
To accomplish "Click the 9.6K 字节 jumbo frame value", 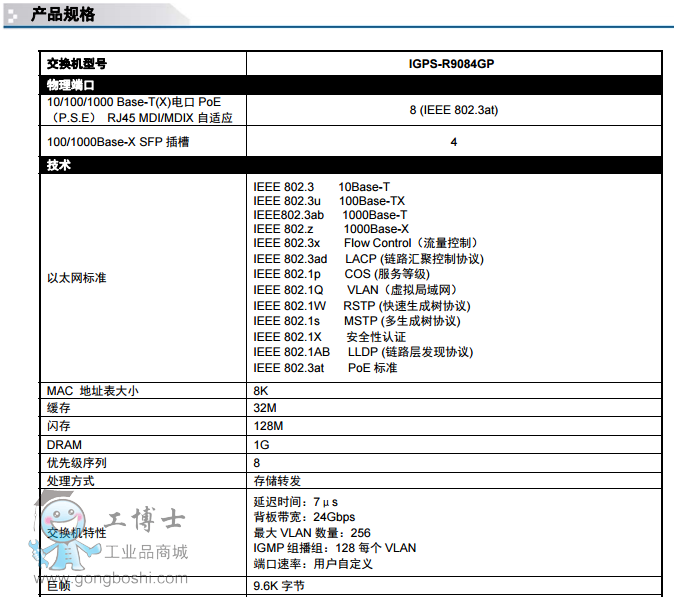I will [x=278, y=586].
